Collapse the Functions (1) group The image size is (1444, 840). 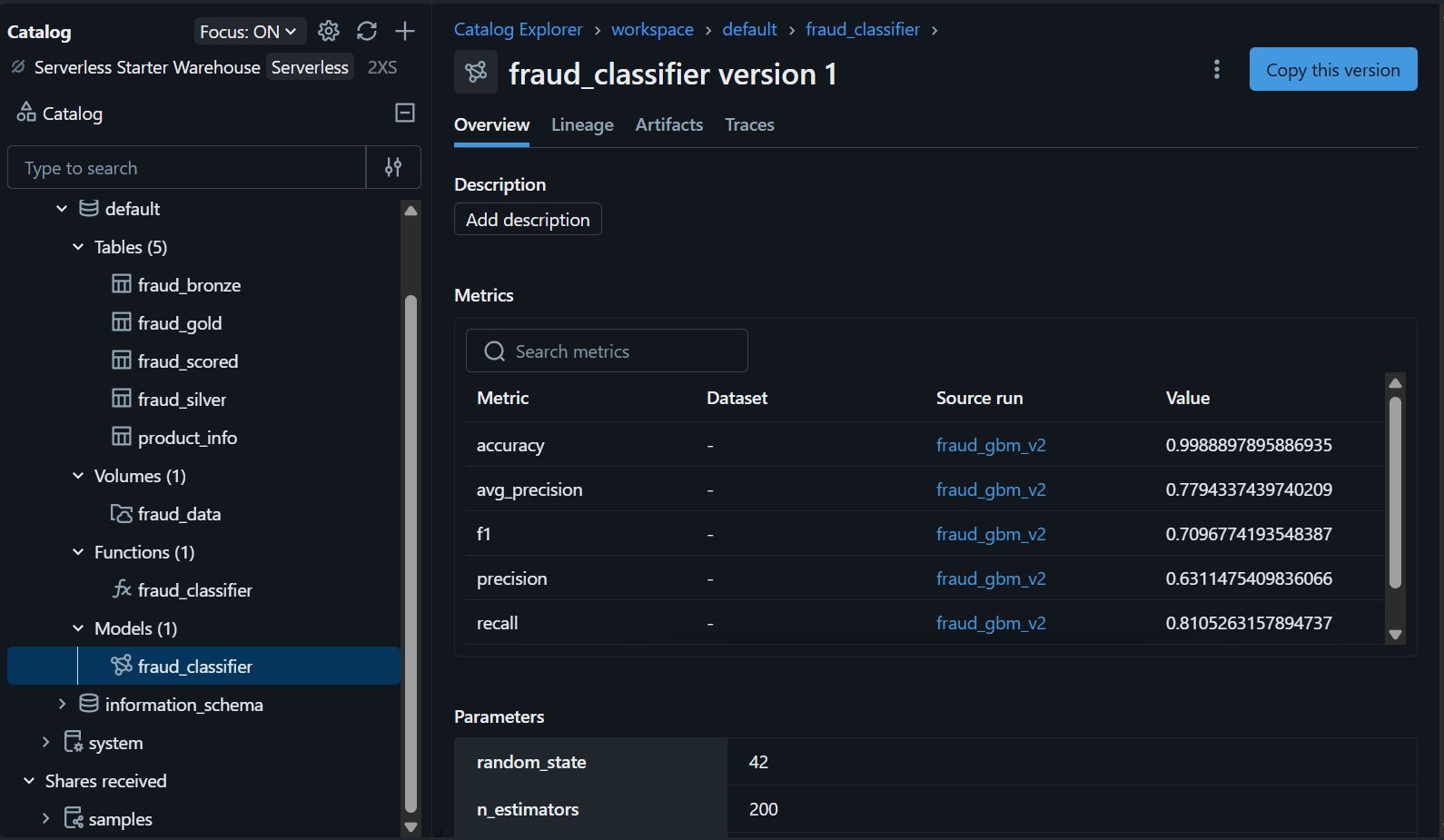click(x=78, y=551)
